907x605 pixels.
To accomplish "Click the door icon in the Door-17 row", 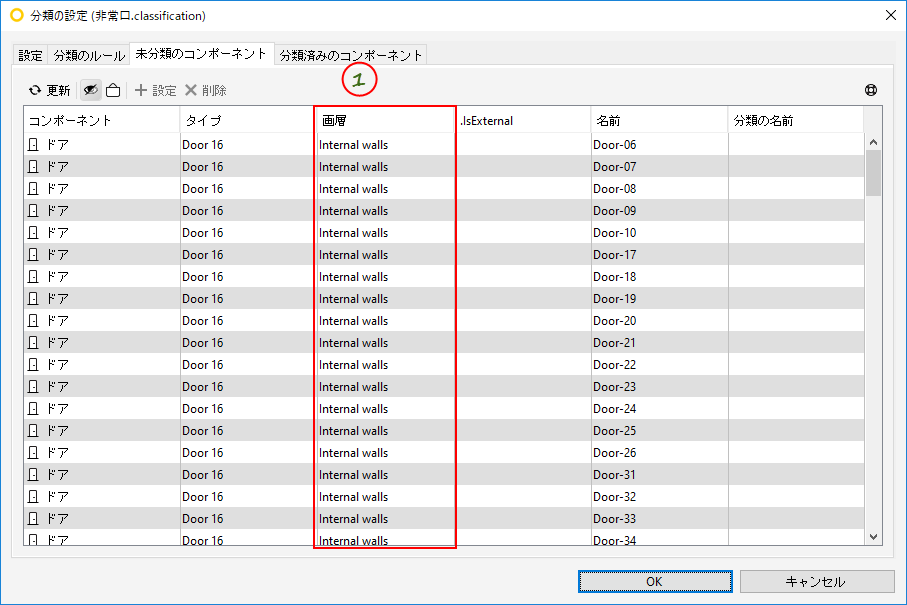I will (34, 254).
